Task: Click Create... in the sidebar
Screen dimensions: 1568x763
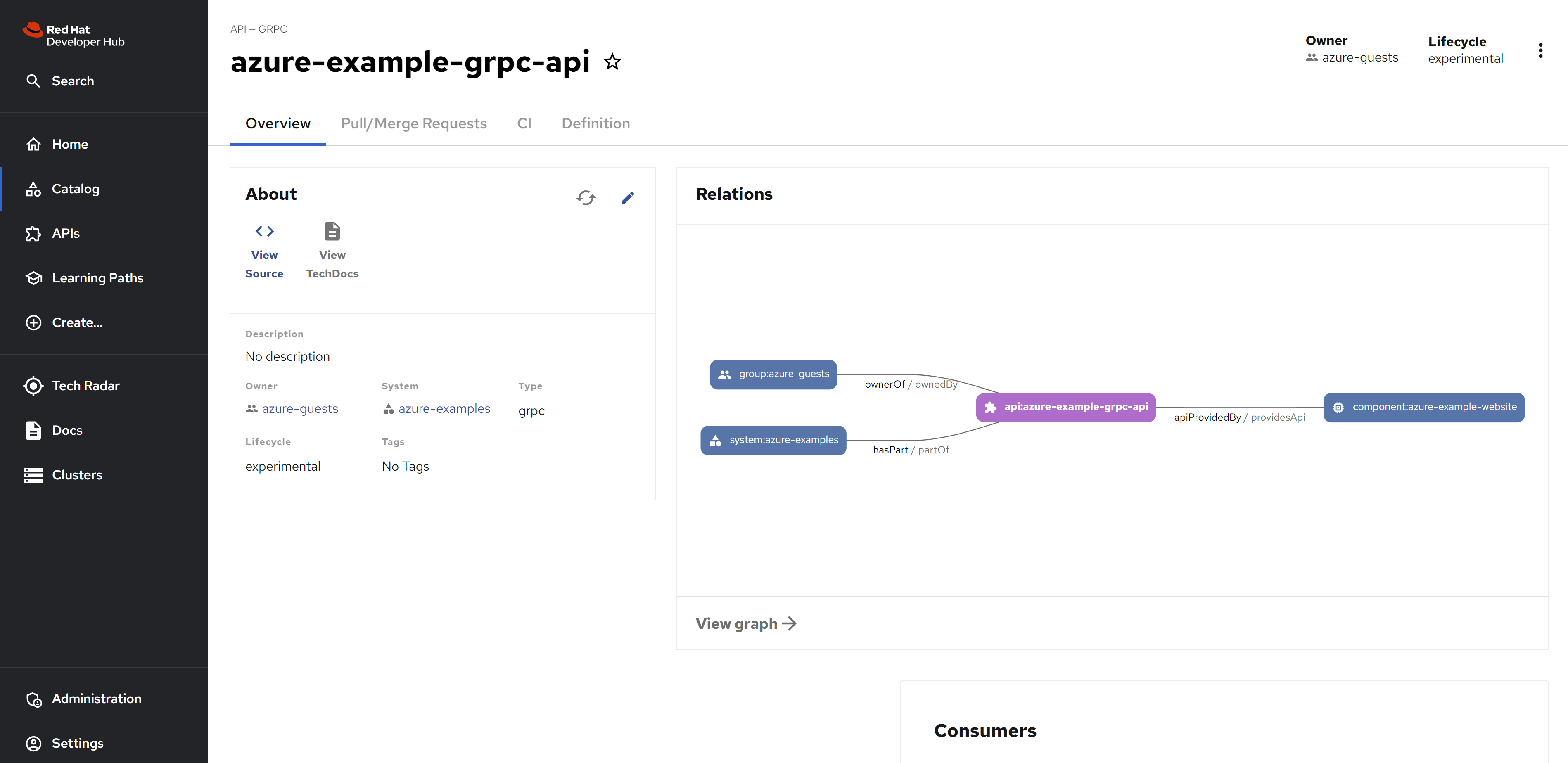Action: 77,322
